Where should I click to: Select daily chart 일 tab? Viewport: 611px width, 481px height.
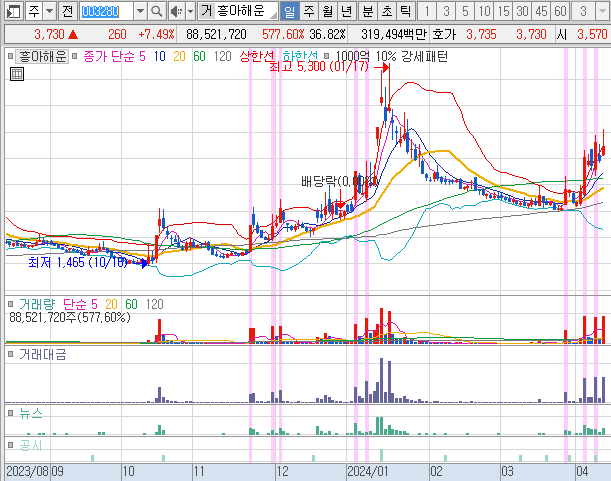click(290, 11)
